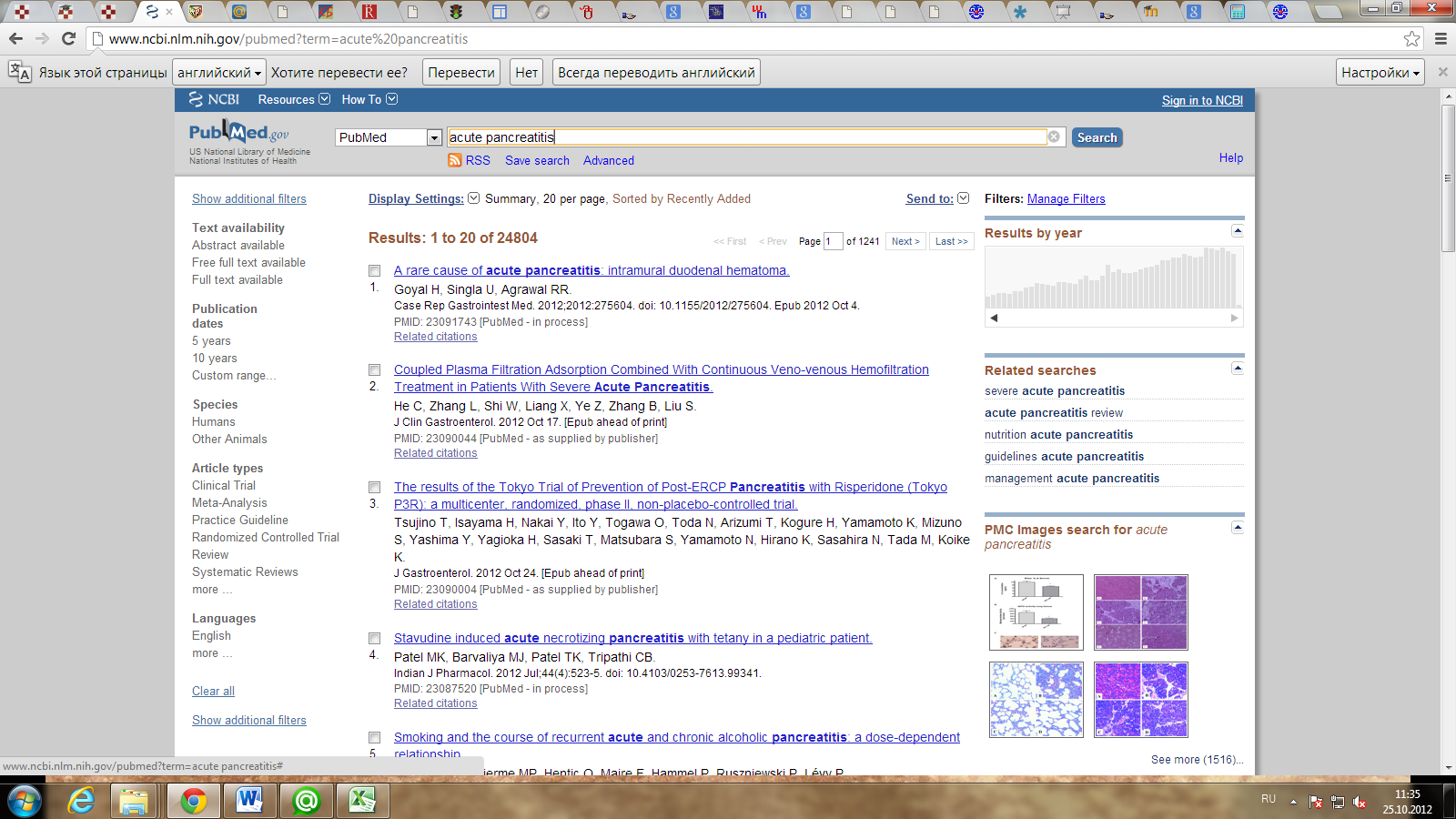1456x819 pixels.
Task: Tick checkbox for result 1 duodenal hematoma
Action: click(x=374, y=270)
